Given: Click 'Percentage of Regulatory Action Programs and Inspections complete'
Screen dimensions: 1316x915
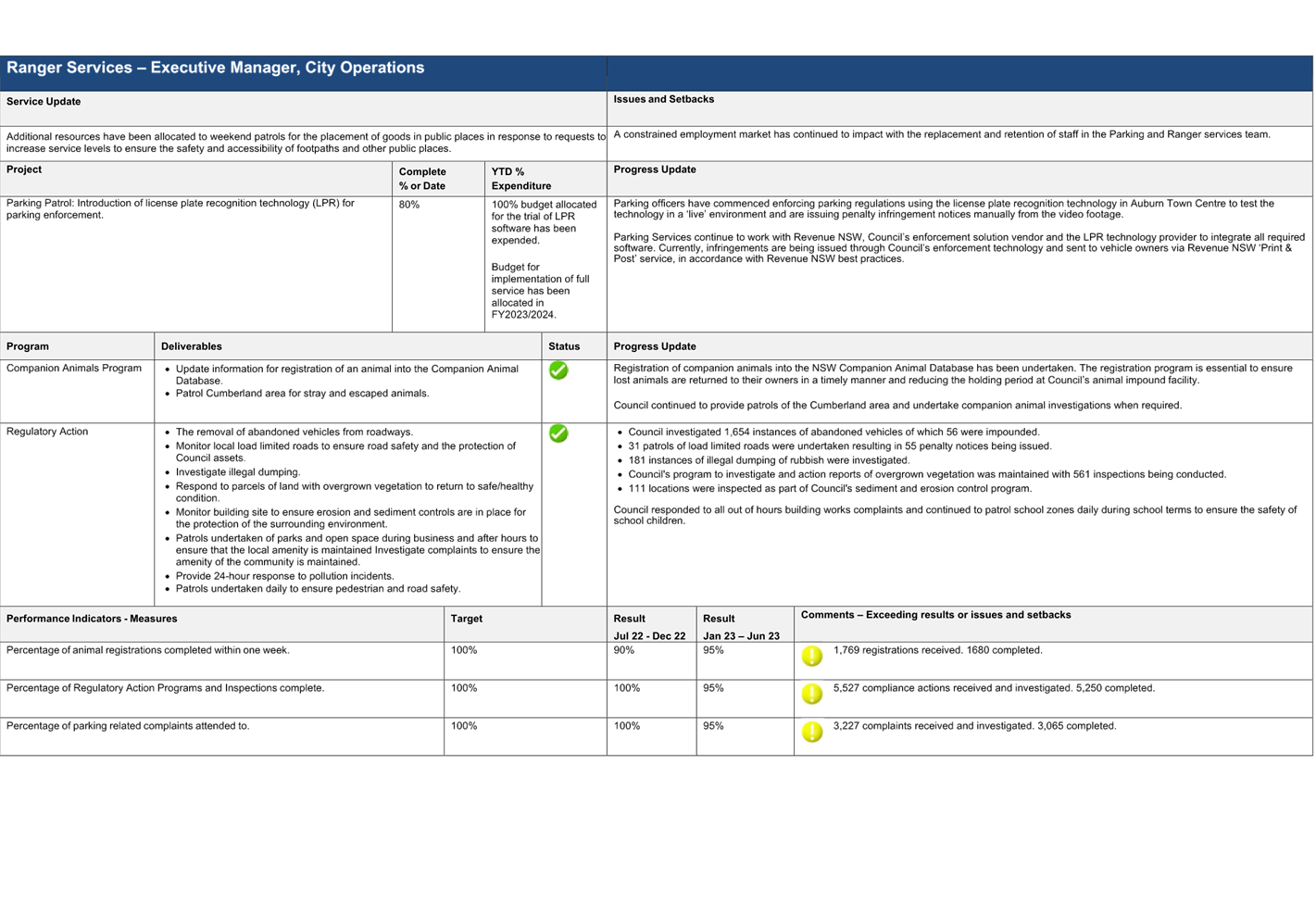Looking at the screenshot, I should 166,688.
